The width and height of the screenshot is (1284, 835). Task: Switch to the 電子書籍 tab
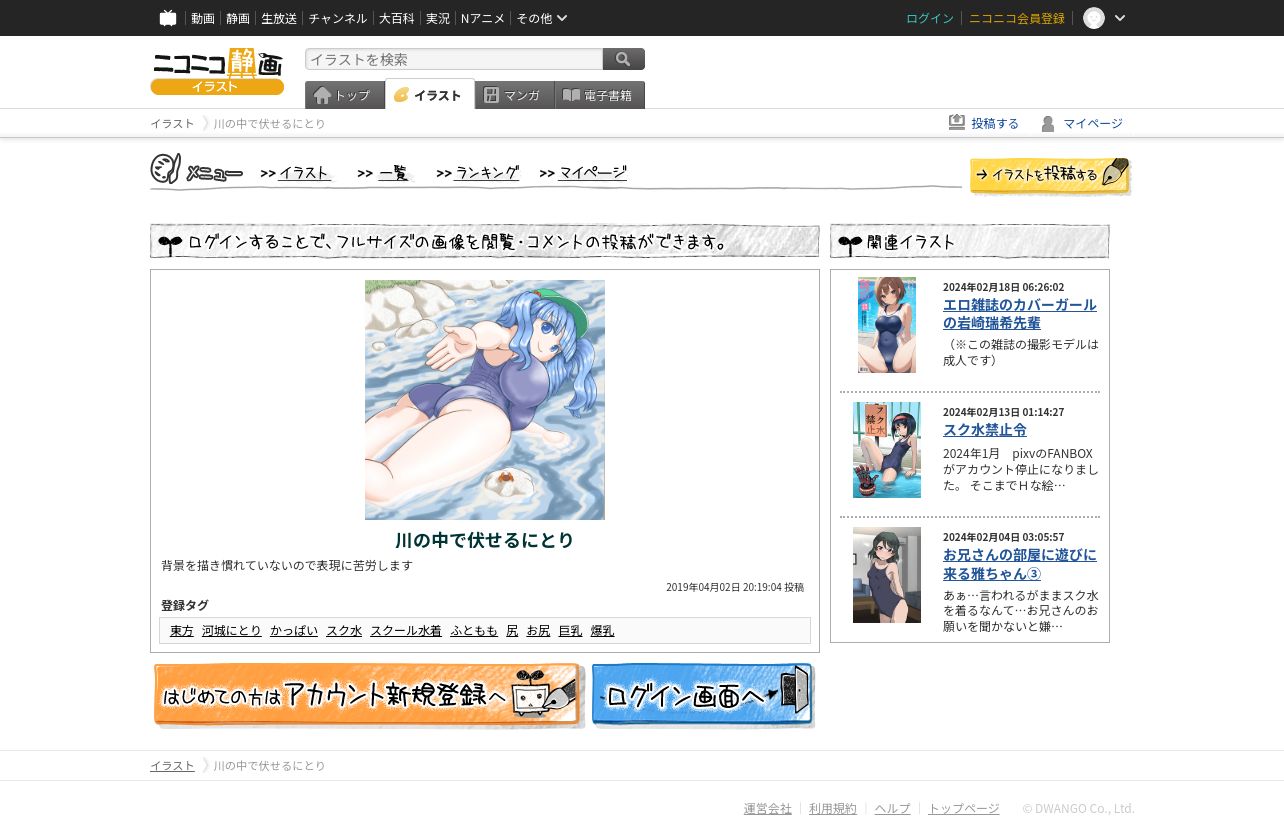click(600, 95)
